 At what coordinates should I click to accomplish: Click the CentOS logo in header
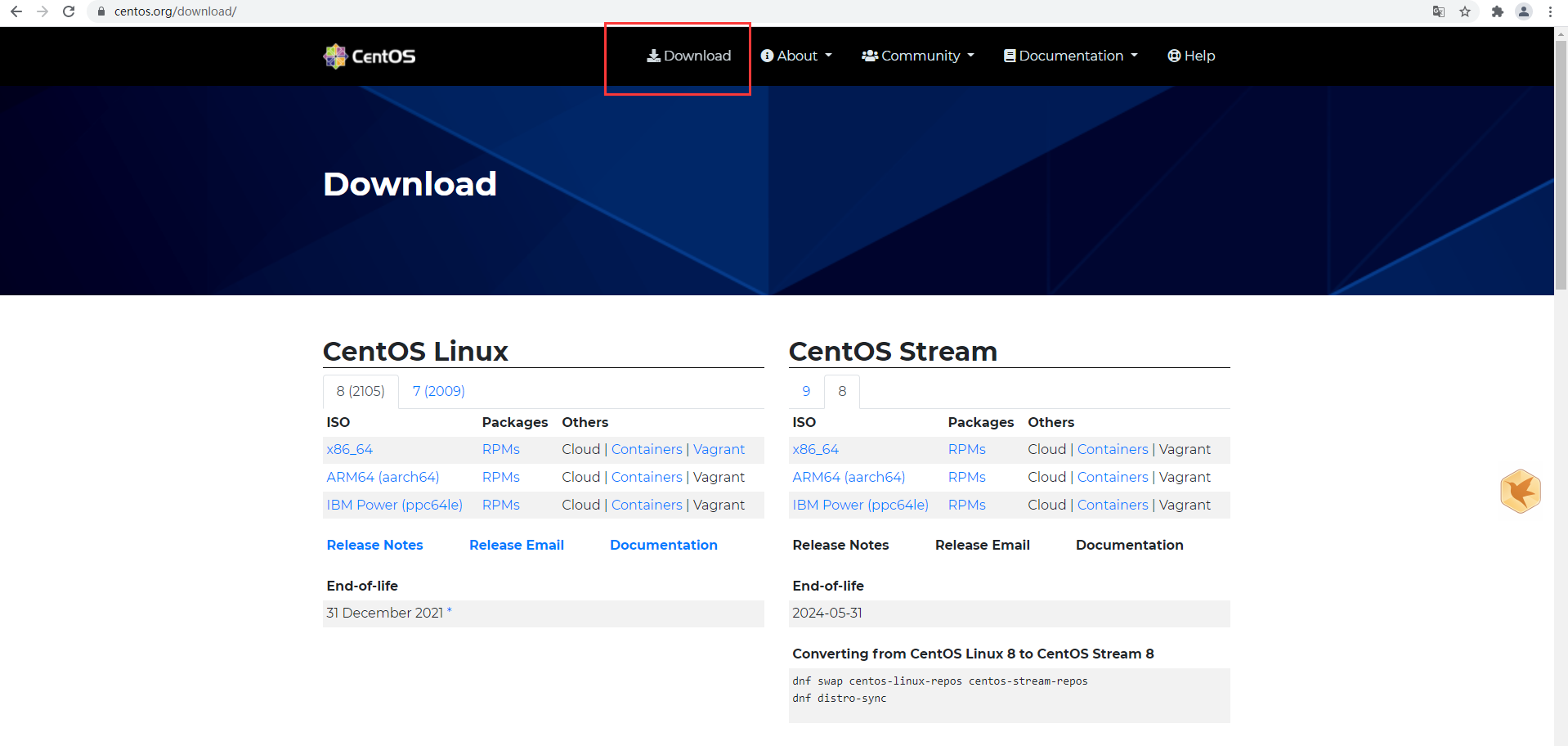[x=370, y=56]
